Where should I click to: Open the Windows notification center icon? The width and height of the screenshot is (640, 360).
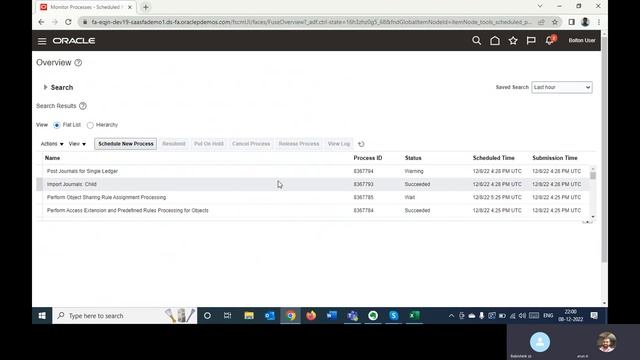coord(594,316)
